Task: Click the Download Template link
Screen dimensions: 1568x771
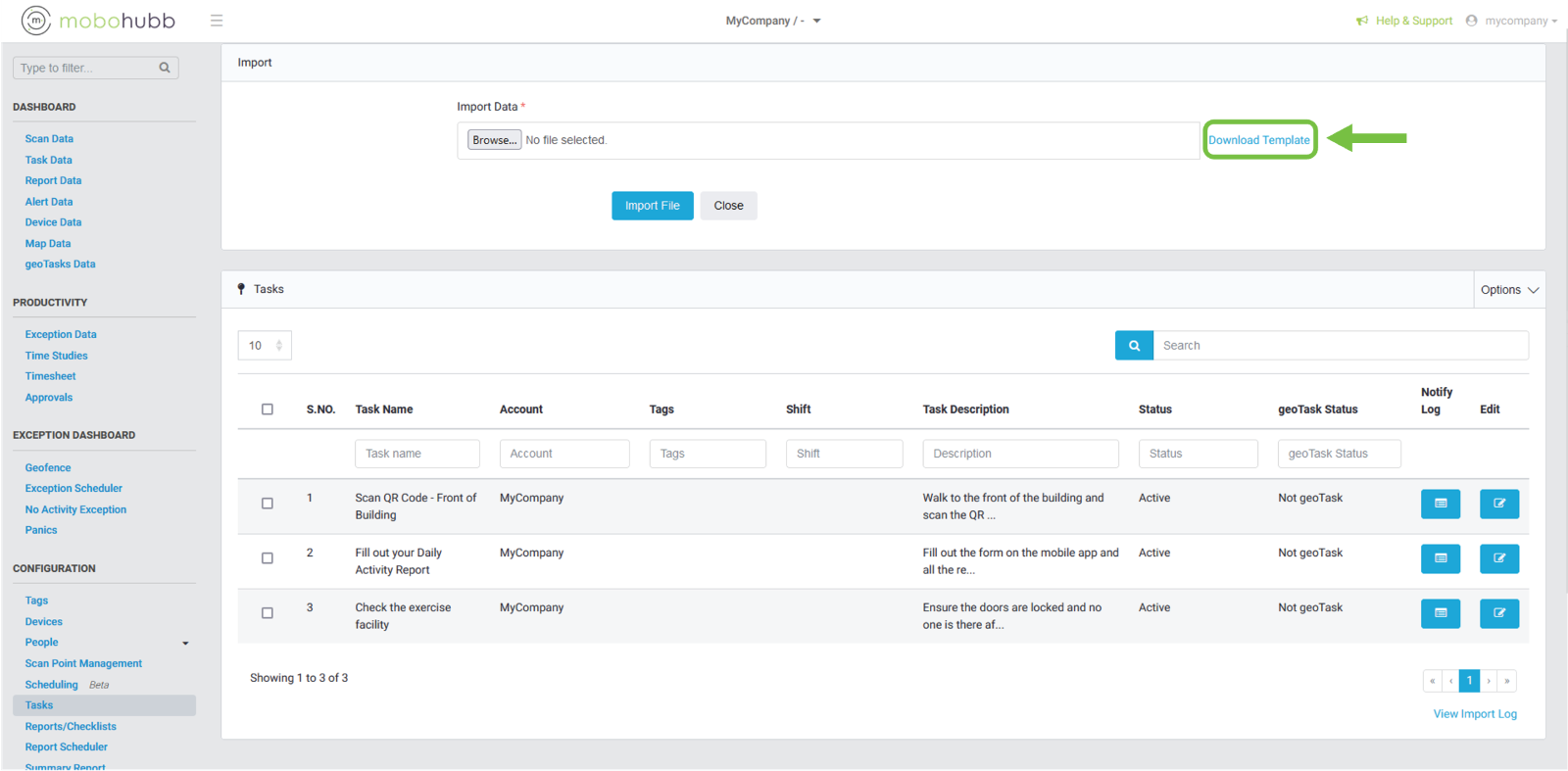Action: [1258, 140]
